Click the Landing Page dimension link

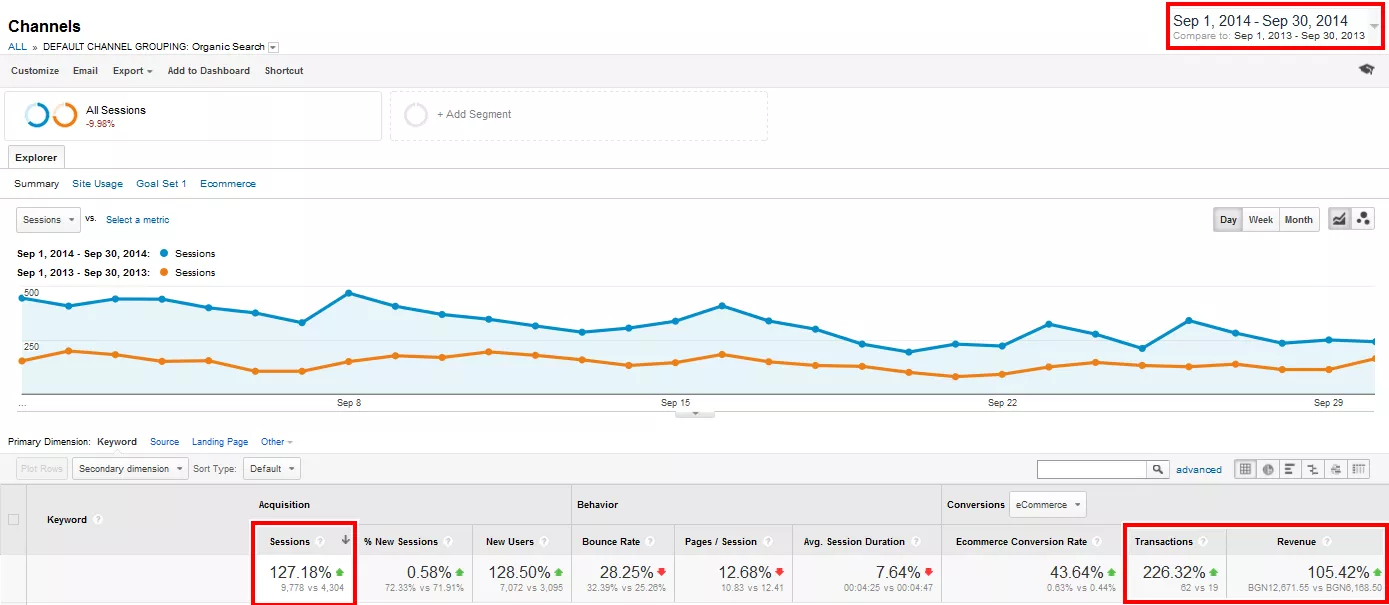220,442
